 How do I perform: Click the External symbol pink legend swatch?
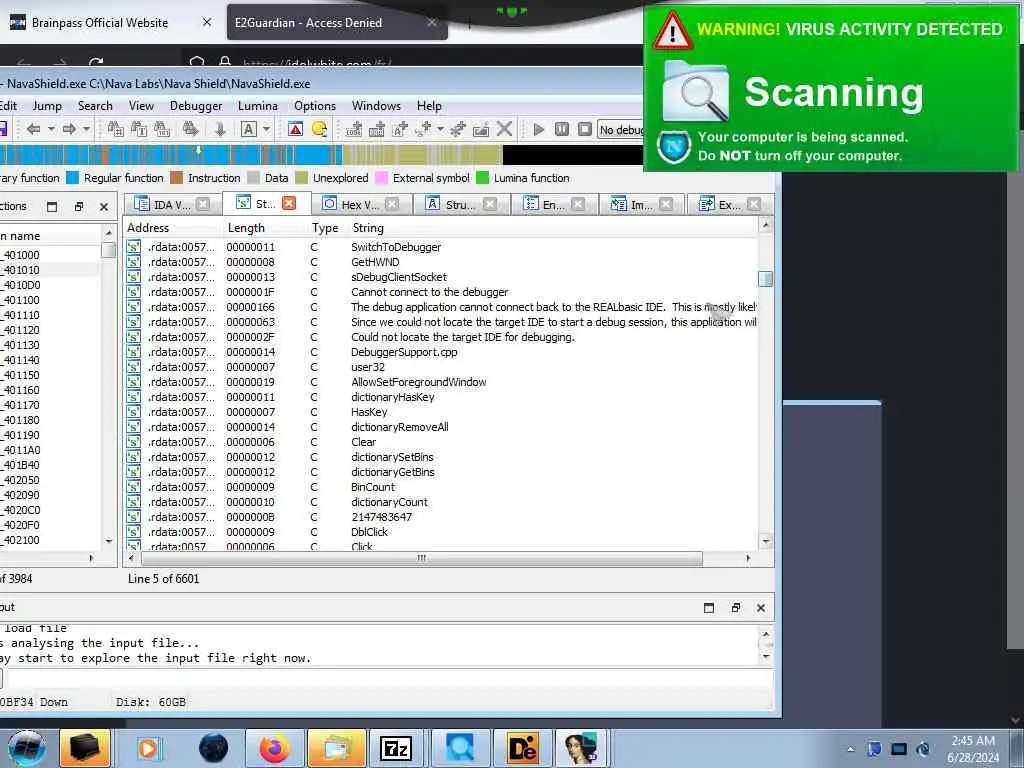381,178
